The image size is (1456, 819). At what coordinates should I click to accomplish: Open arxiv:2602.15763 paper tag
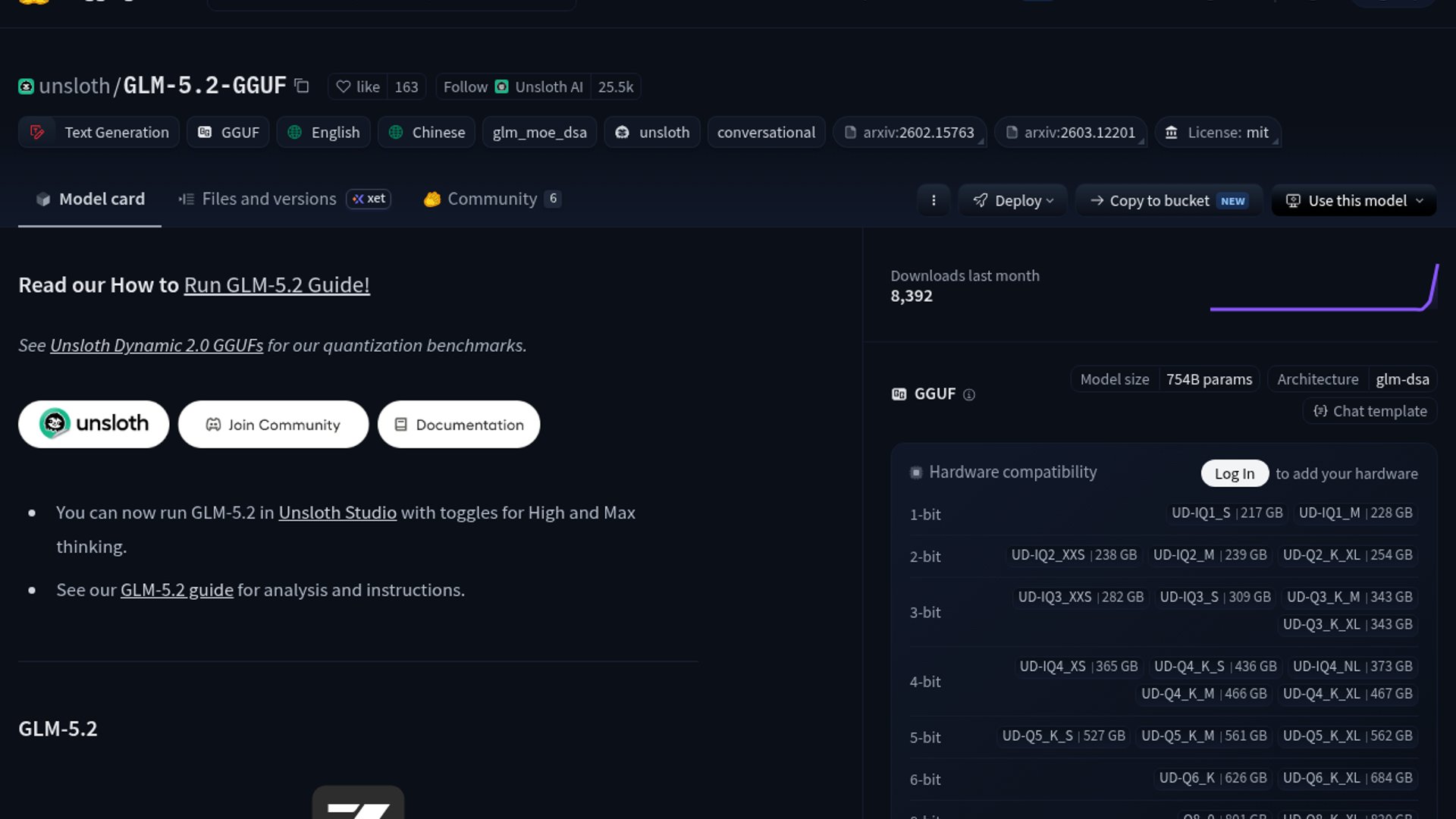[909, 132]
